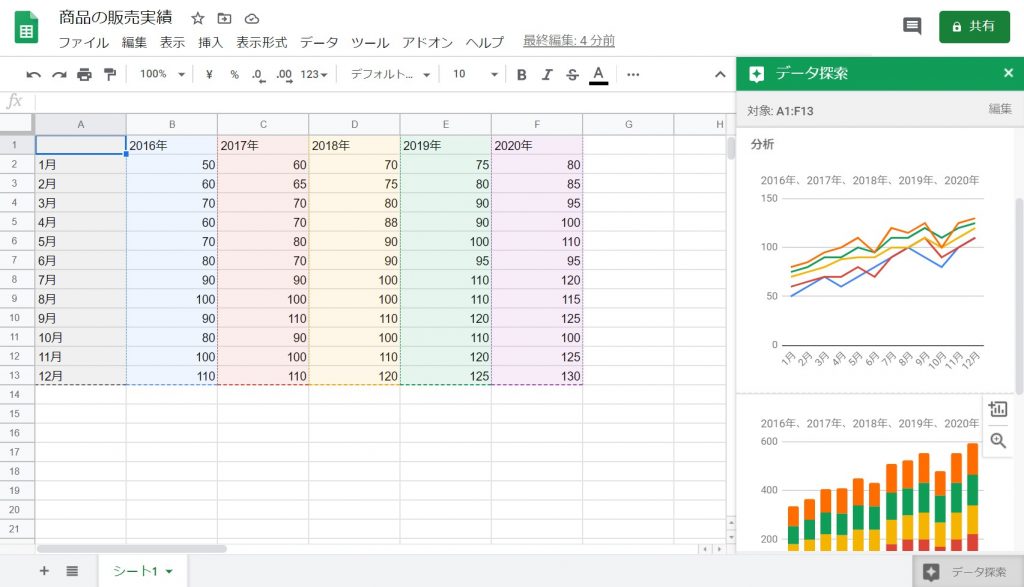Click the select all corner box
Image resolution: width=1024 pixels, height=587 pixels.
[x=17, y=124]
